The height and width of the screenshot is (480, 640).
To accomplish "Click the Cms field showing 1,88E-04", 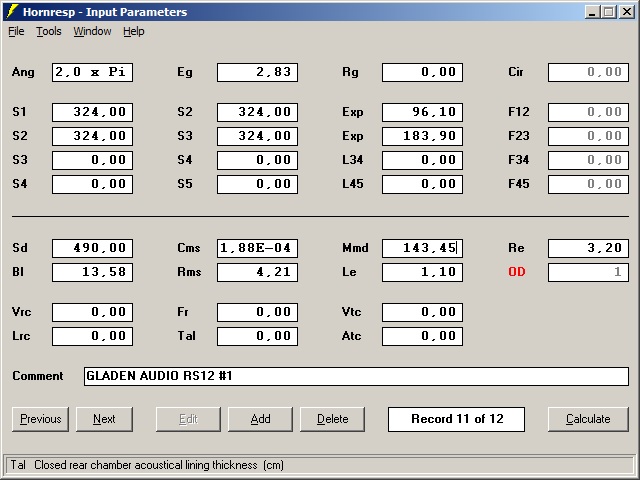I will (258, 248).
